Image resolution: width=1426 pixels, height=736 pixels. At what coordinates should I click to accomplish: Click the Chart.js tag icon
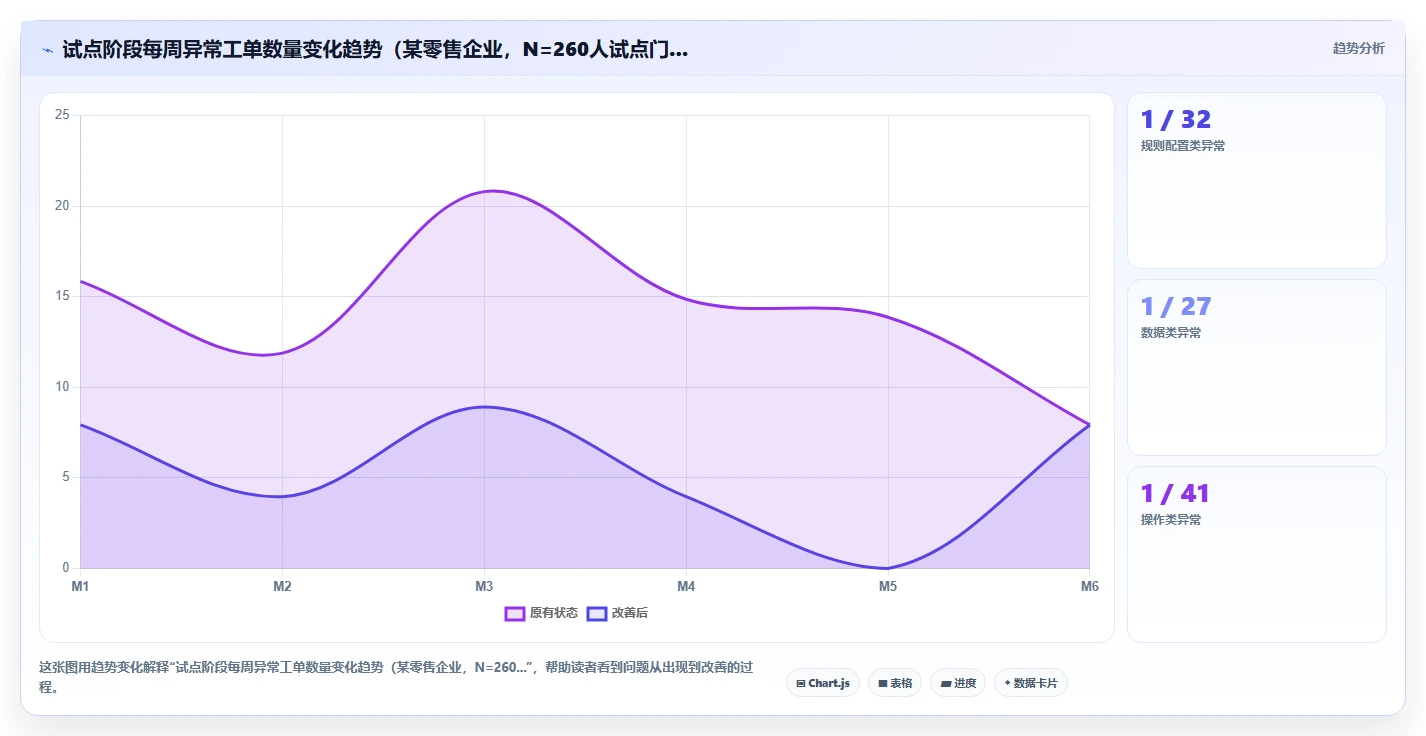pos(801,684)
